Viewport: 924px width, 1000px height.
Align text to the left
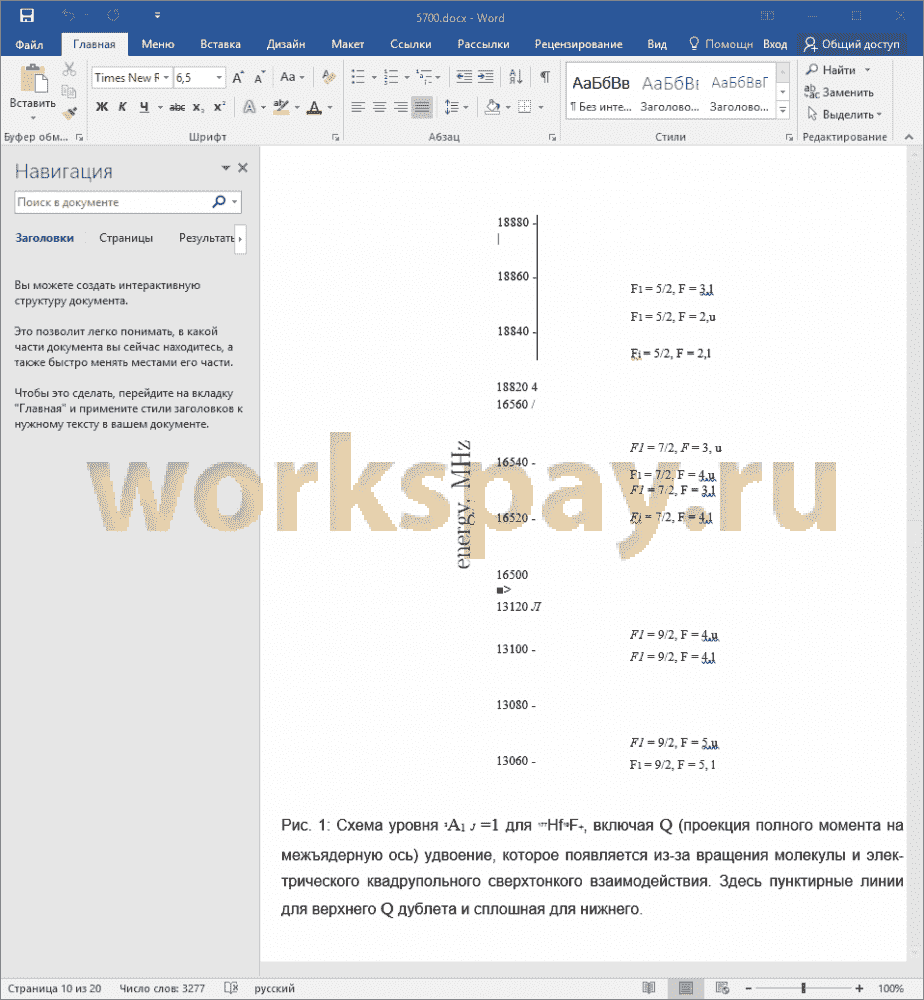(x=358, y=107)
